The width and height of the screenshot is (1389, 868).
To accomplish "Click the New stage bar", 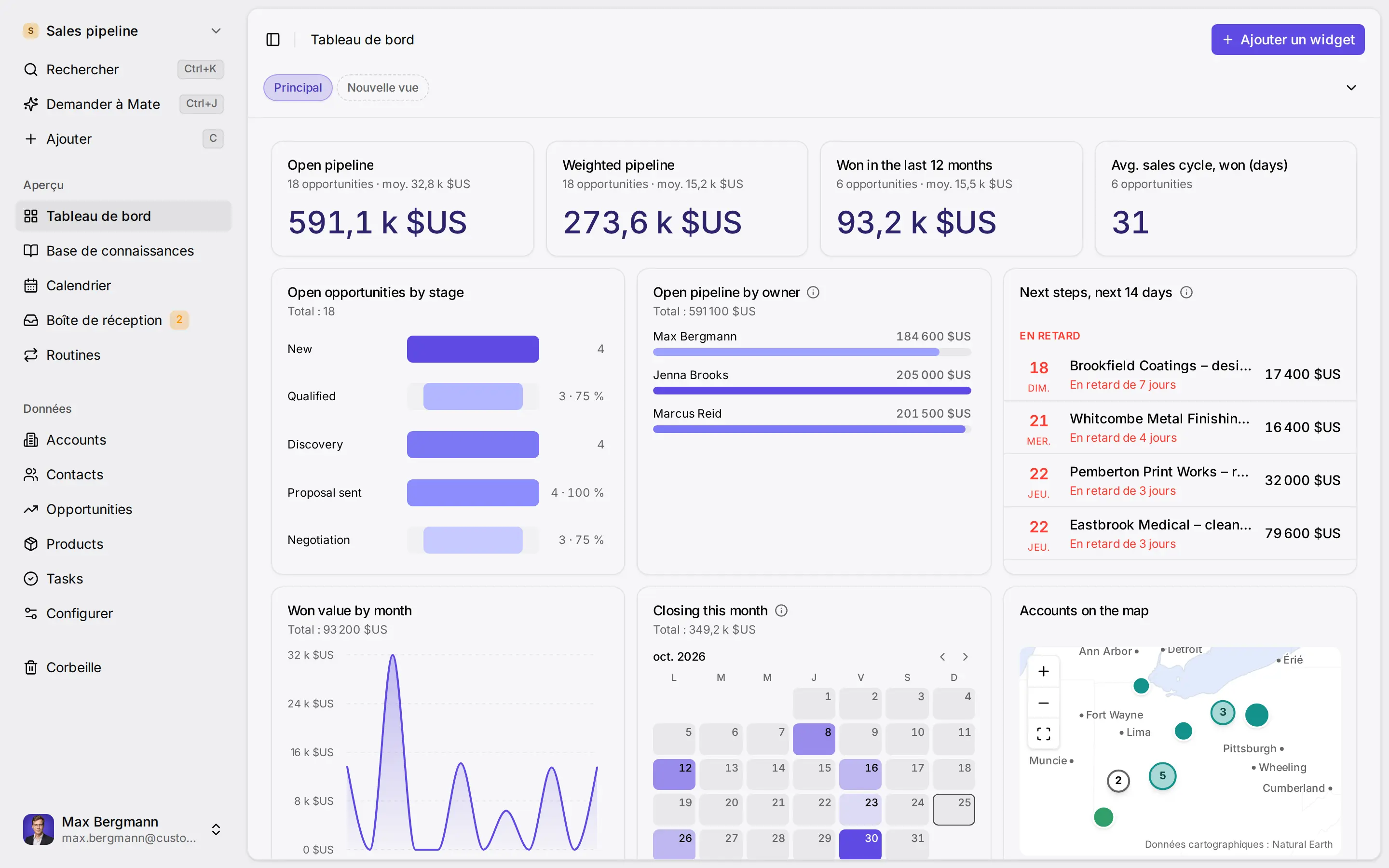I will tap(472, 349).
